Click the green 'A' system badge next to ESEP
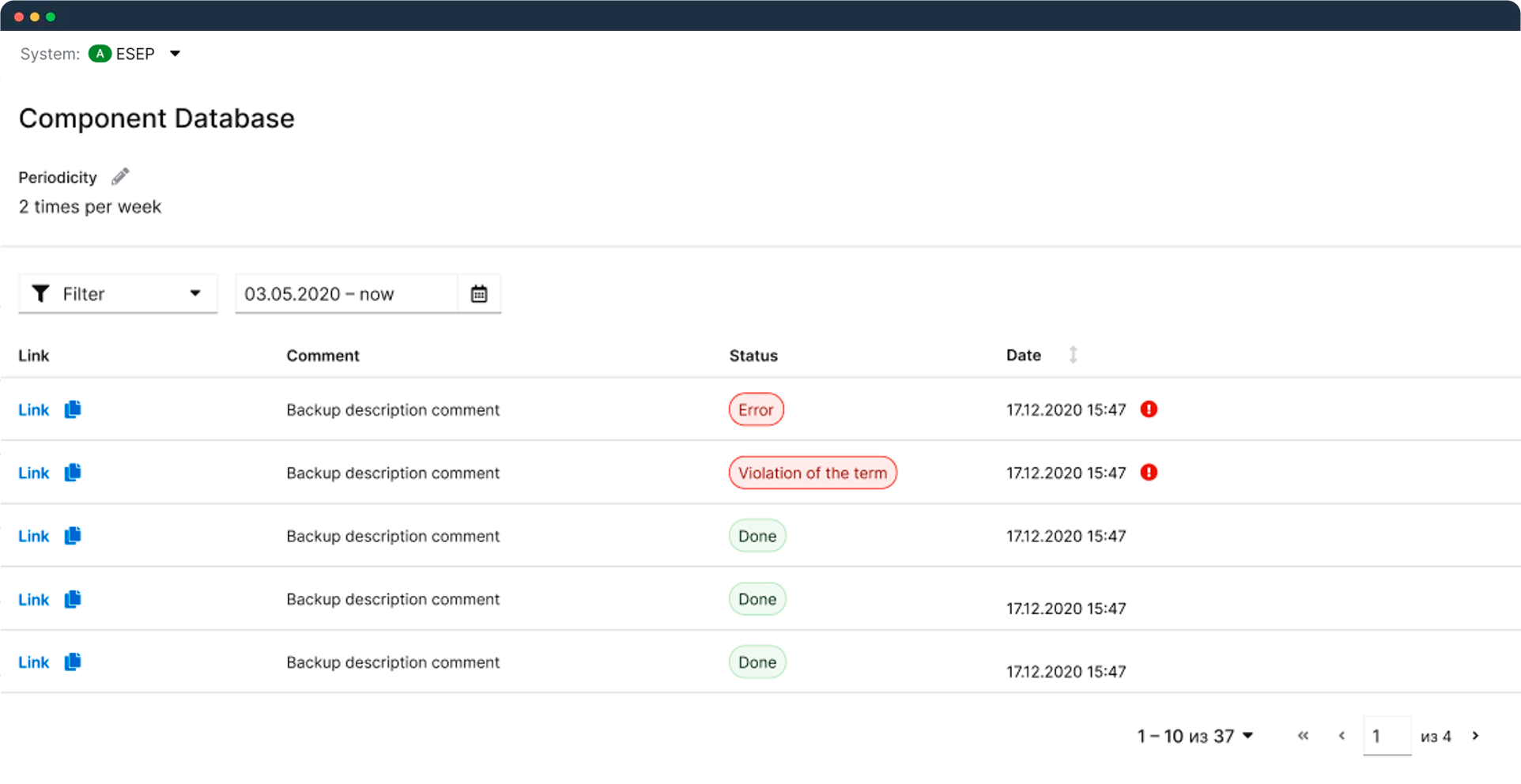Image resolution: width=1521 pixels, height=784 pixels. click(x=100, y=53)
